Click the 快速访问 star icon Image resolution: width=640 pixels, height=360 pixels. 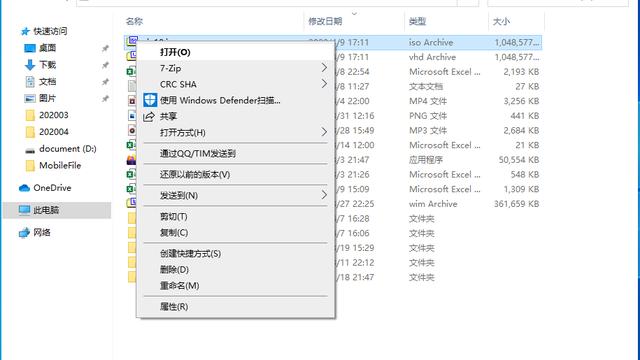25,31
